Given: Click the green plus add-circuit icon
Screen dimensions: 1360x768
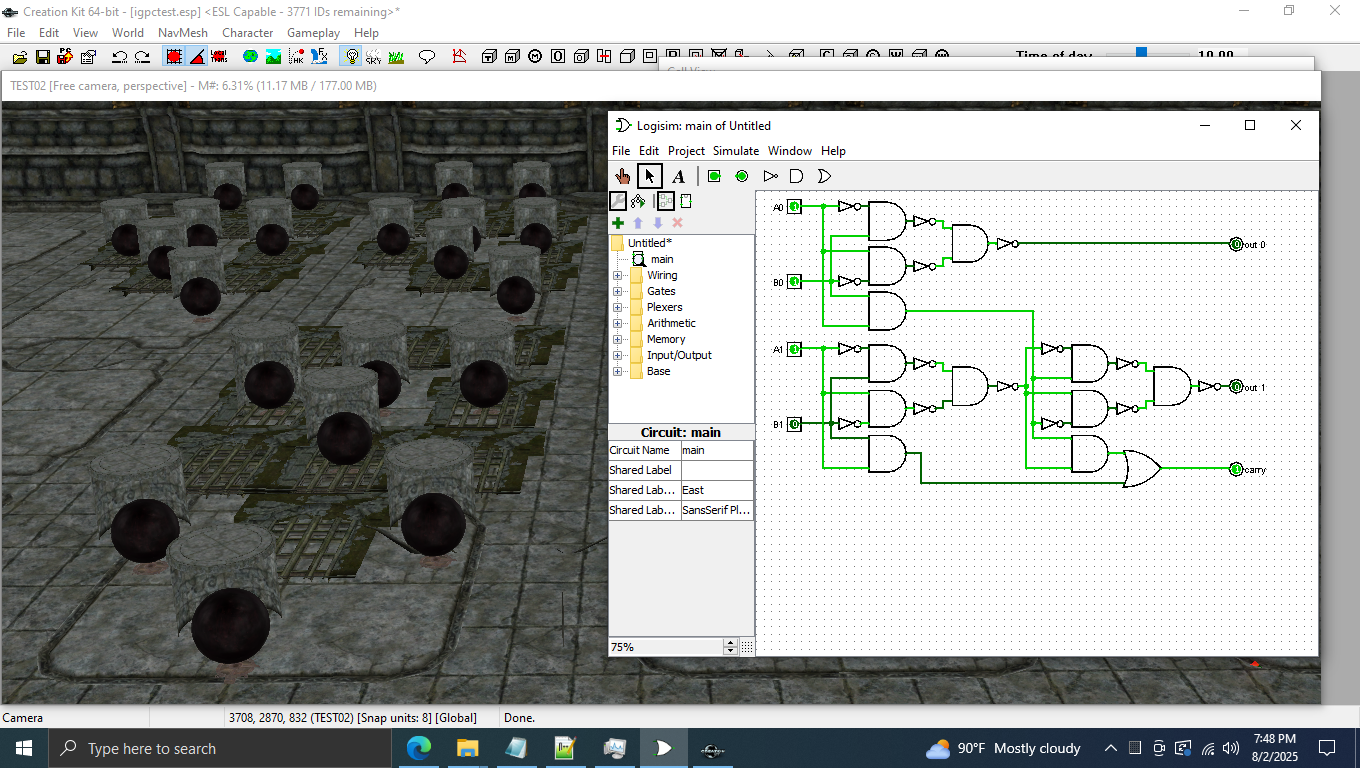Looking at the screenshot, I should 618,223.
